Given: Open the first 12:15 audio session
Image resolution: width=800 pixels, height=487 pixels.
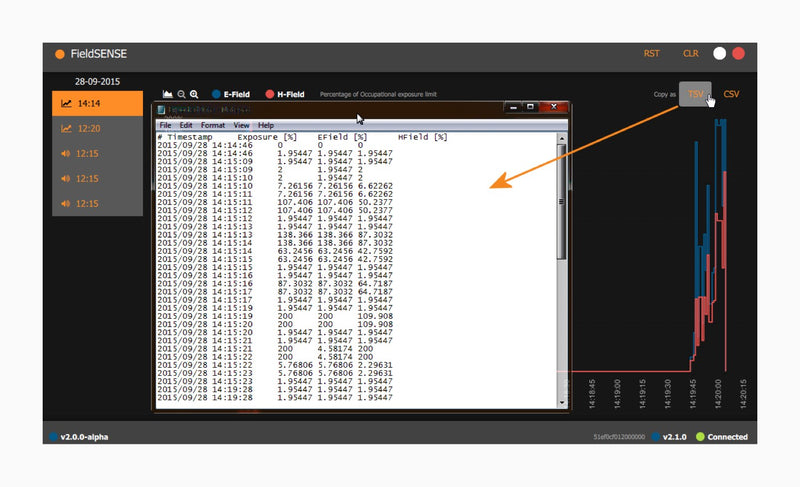Looking at the screenshot, I should tap(97, 153).
